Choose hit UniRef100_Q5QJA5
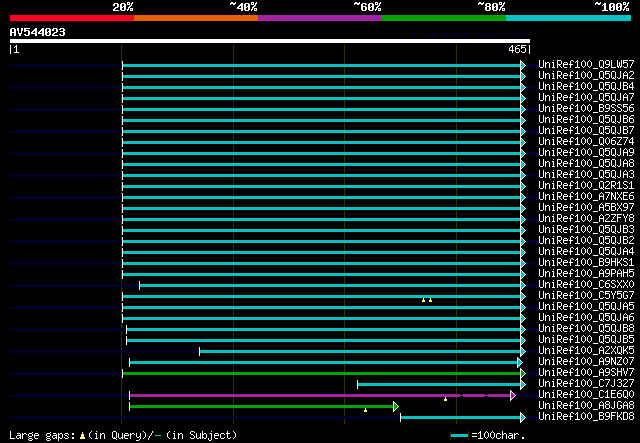The image size is (640, 443). [586, 307]
